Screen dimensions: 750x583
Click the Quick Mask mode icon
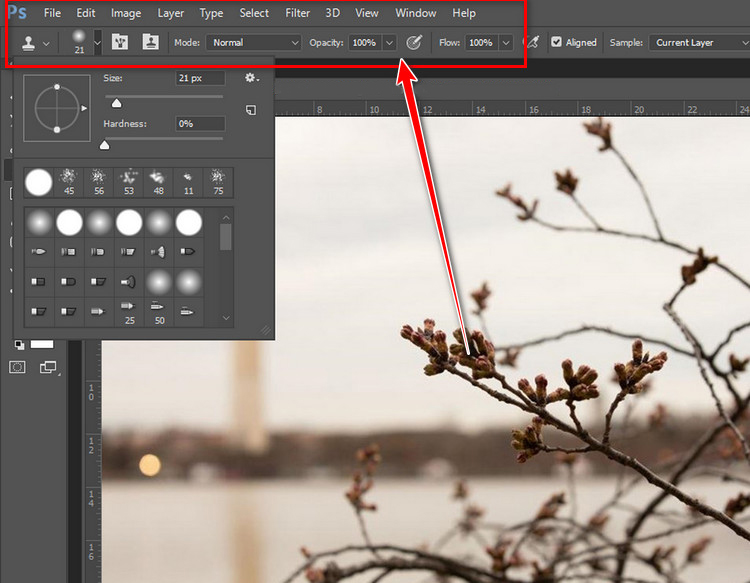point(17,368)
